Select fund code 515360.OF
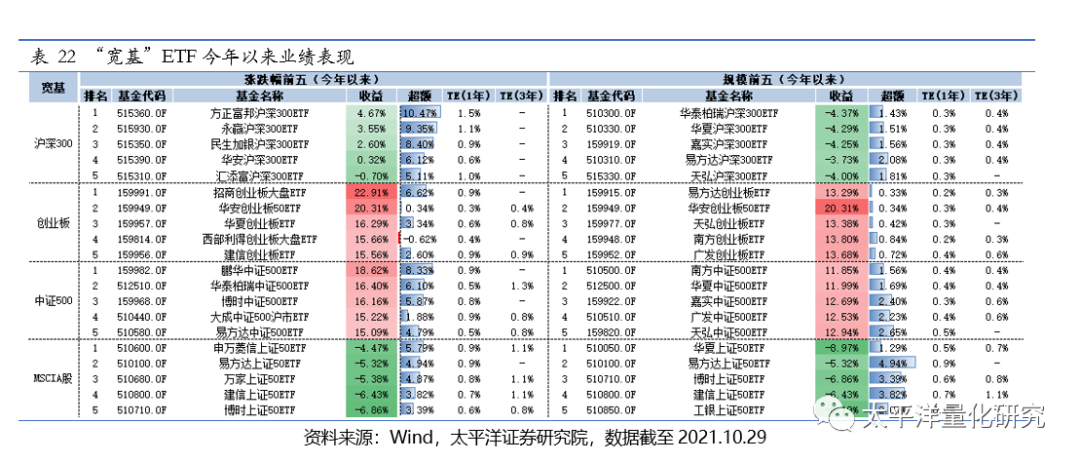The image size is (1080, 463). (141, 113)
